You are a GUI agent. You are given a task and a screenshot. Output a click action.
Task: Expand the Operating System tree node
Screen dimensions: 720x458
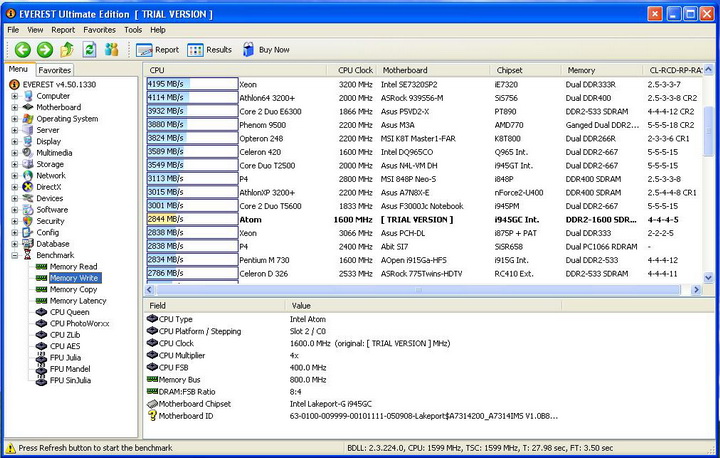point(15,119)
